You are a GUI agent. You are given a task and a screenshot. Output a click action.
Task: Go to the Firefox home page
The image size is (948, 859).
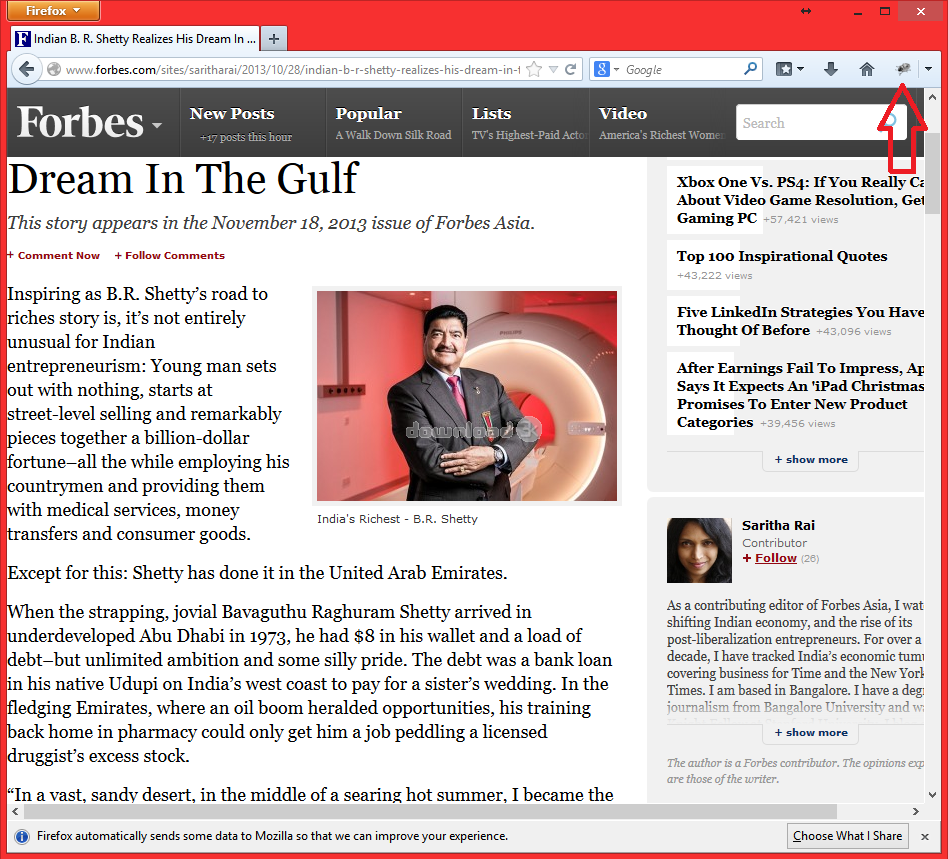tap(866, 70)
